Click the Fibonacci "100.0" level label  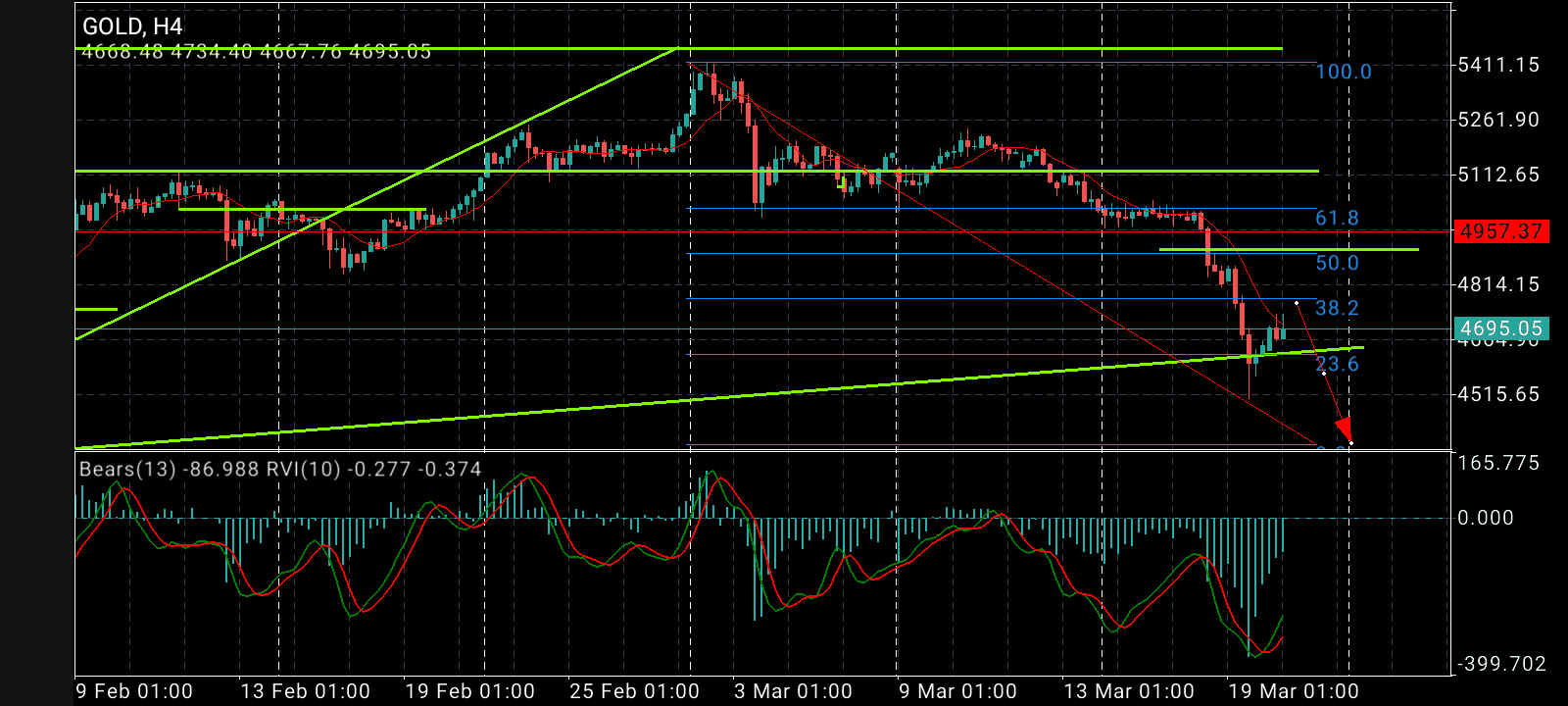coord(1344,72)
